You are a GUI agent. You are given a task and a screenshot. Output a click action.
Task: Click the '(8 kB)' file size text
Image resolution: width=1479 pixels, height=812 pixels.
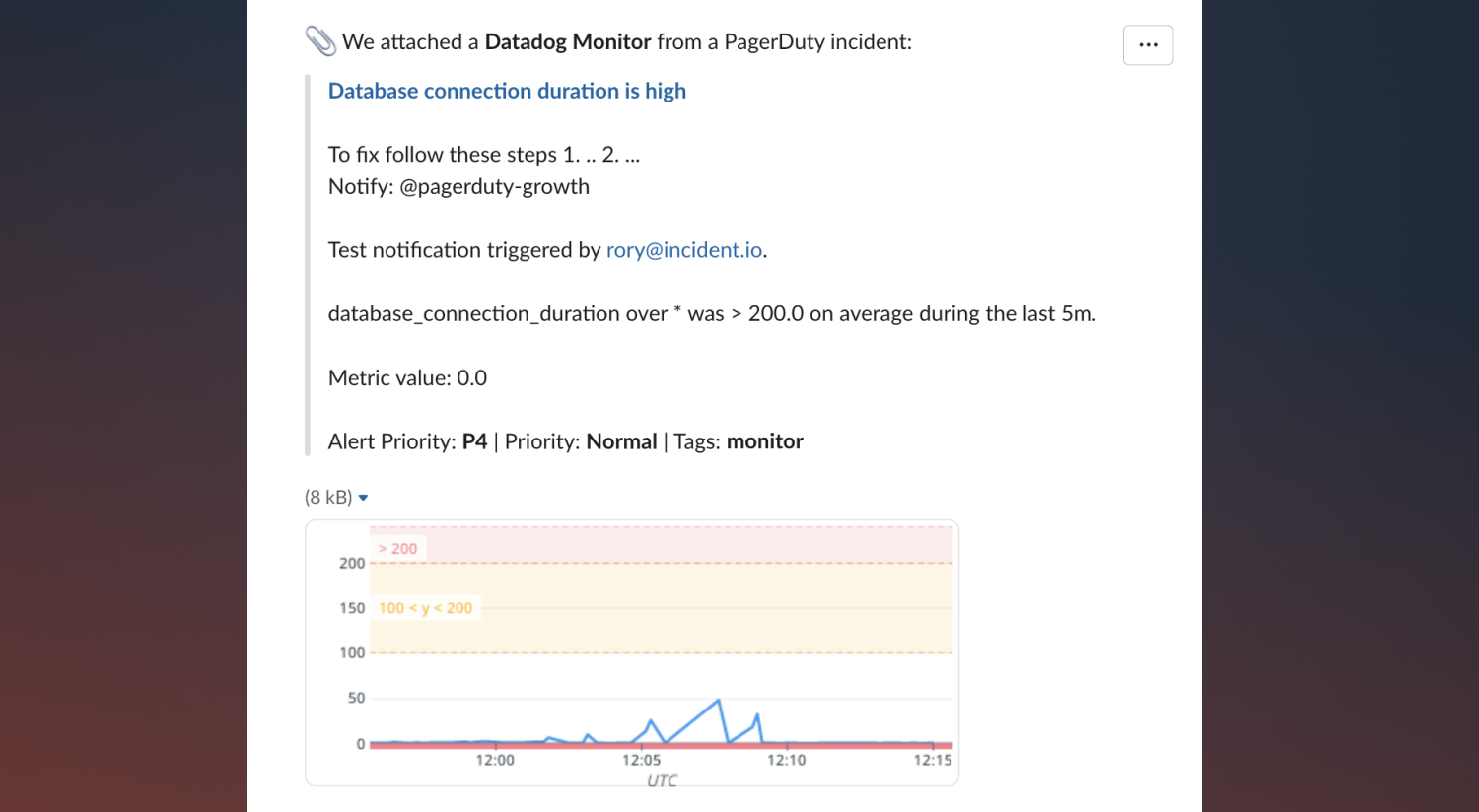pos(328,498)
